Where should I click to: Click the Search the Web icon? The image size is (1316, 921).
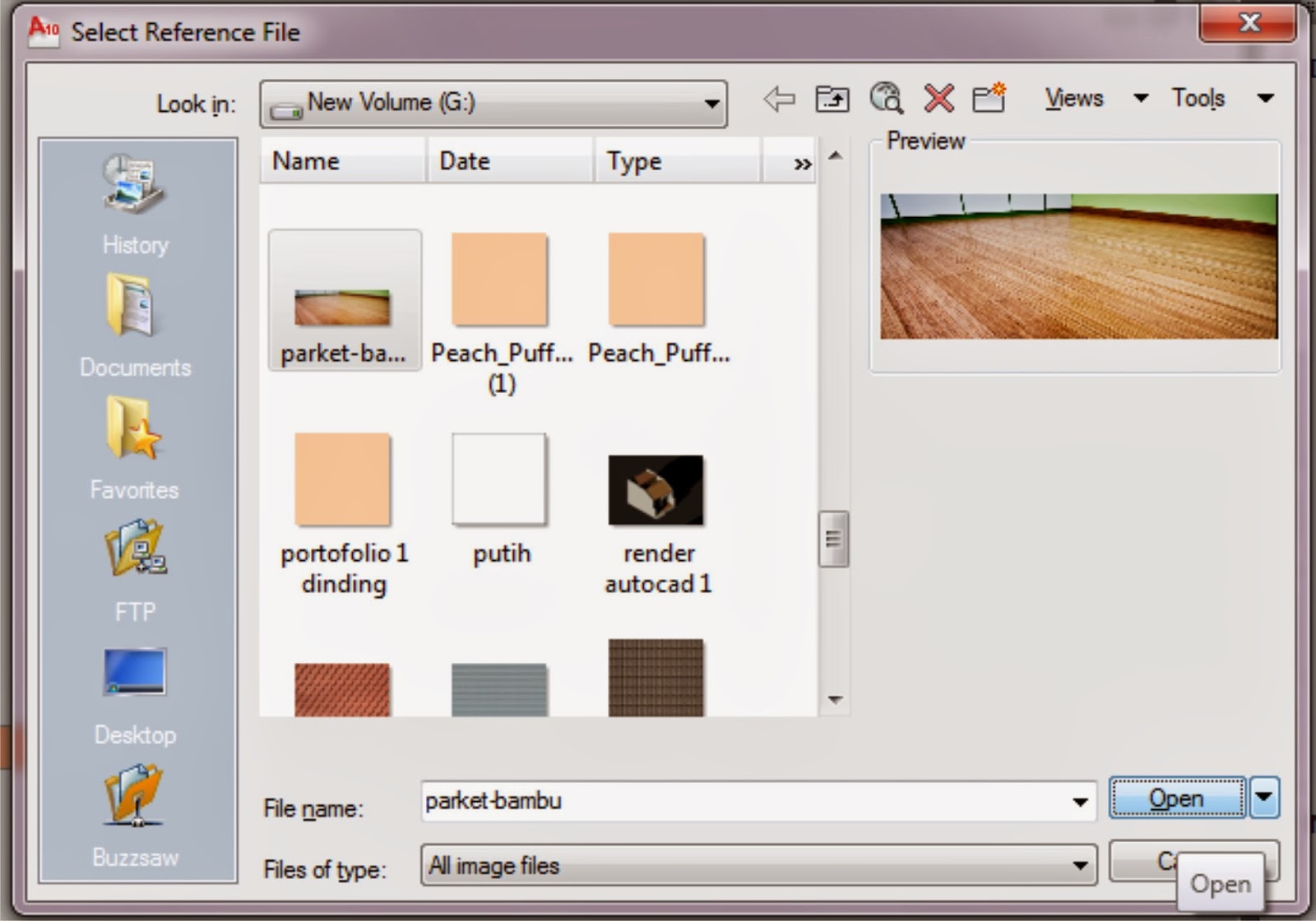pyautogui.click(x=886, y=99)
